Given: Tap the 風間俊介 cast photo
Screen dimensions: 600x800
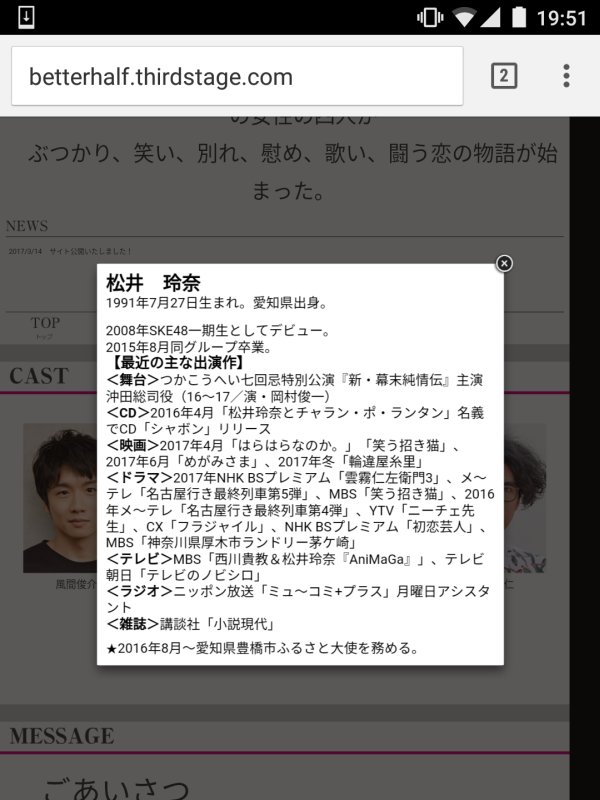Looking at the screenshot, I should pos(60,498).
